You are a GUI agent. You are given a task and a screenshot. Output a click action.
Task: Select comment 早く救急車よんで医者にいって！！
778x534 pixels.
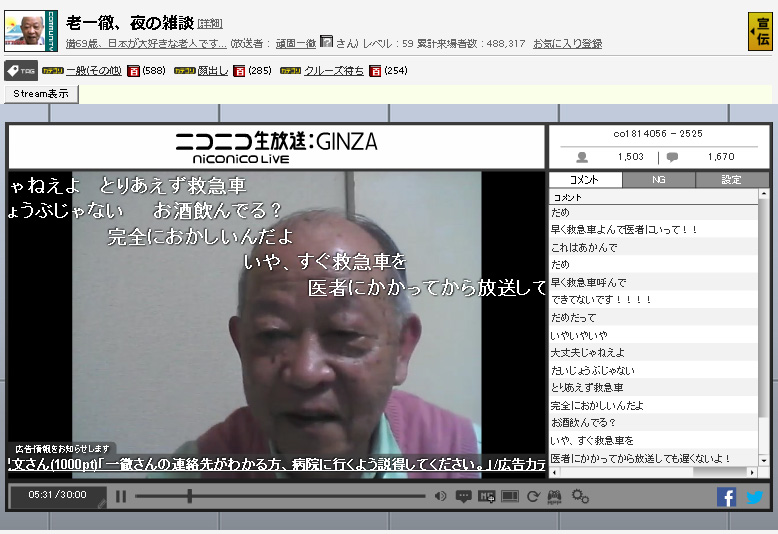coord(654,230)
